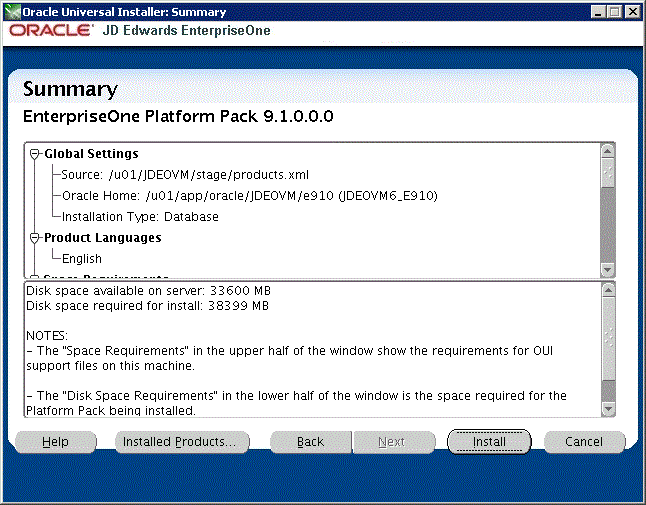Select the Product Languages heading
Viewport: 646px width, 505px height.
(x=103, y=238)
